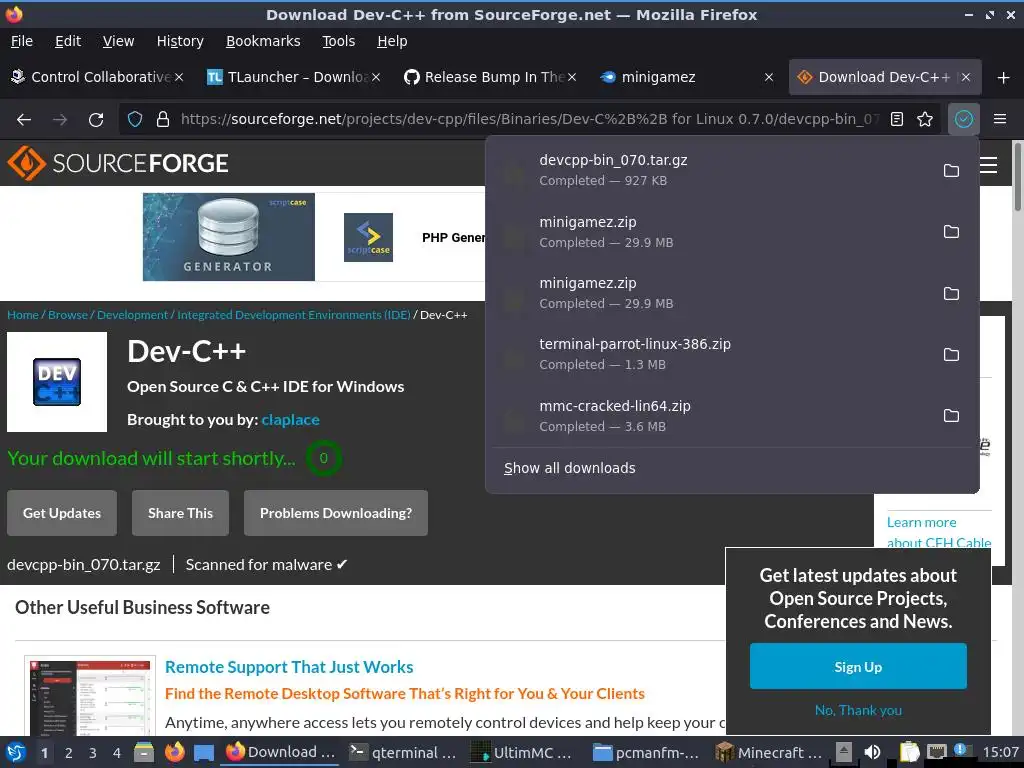Viewport: 1024px width, 768px height.
Task: Click the tracking protection shield icon
Action: [135, 119]
